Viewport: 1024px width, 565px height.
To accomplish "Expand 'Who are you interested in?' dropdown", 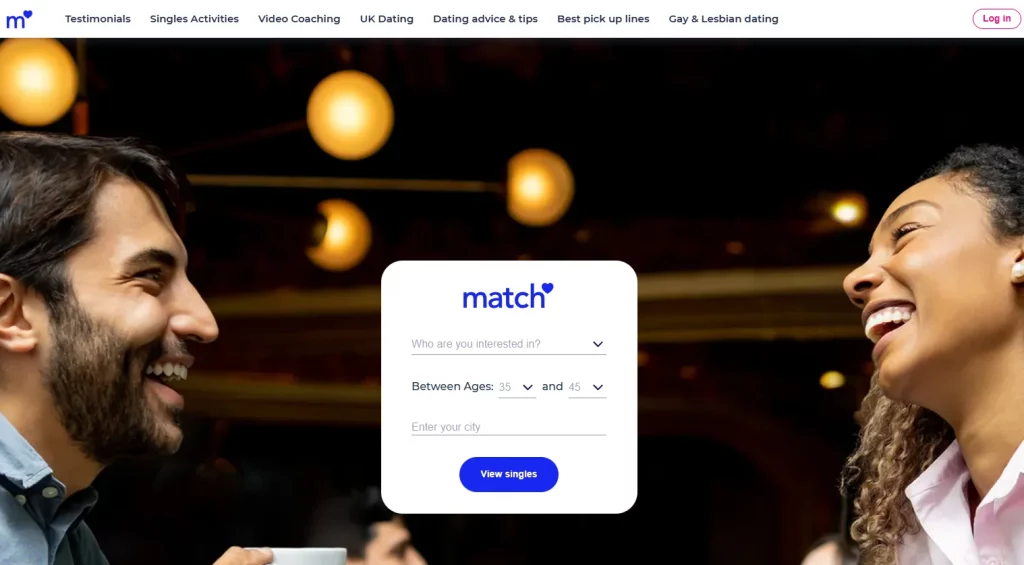I will [508, 344].
